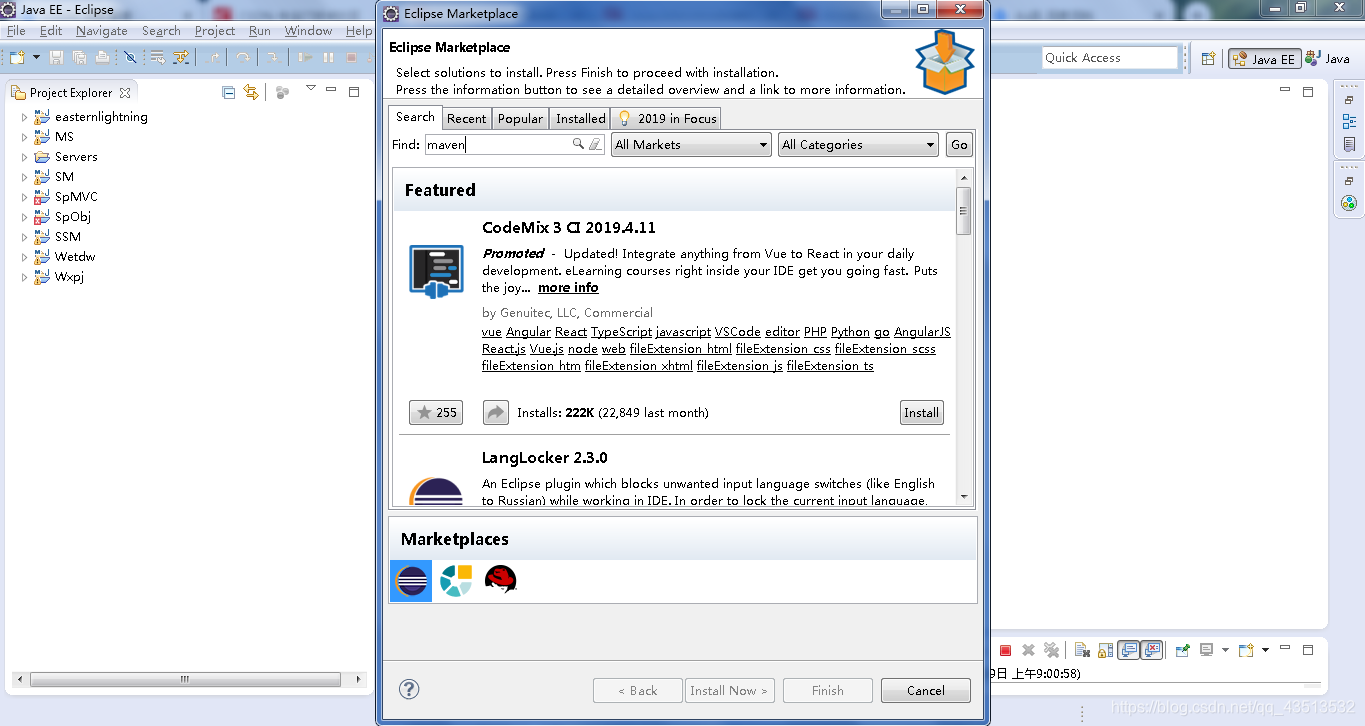Favorite CodeMix with the 255 star button

(436, 412)
